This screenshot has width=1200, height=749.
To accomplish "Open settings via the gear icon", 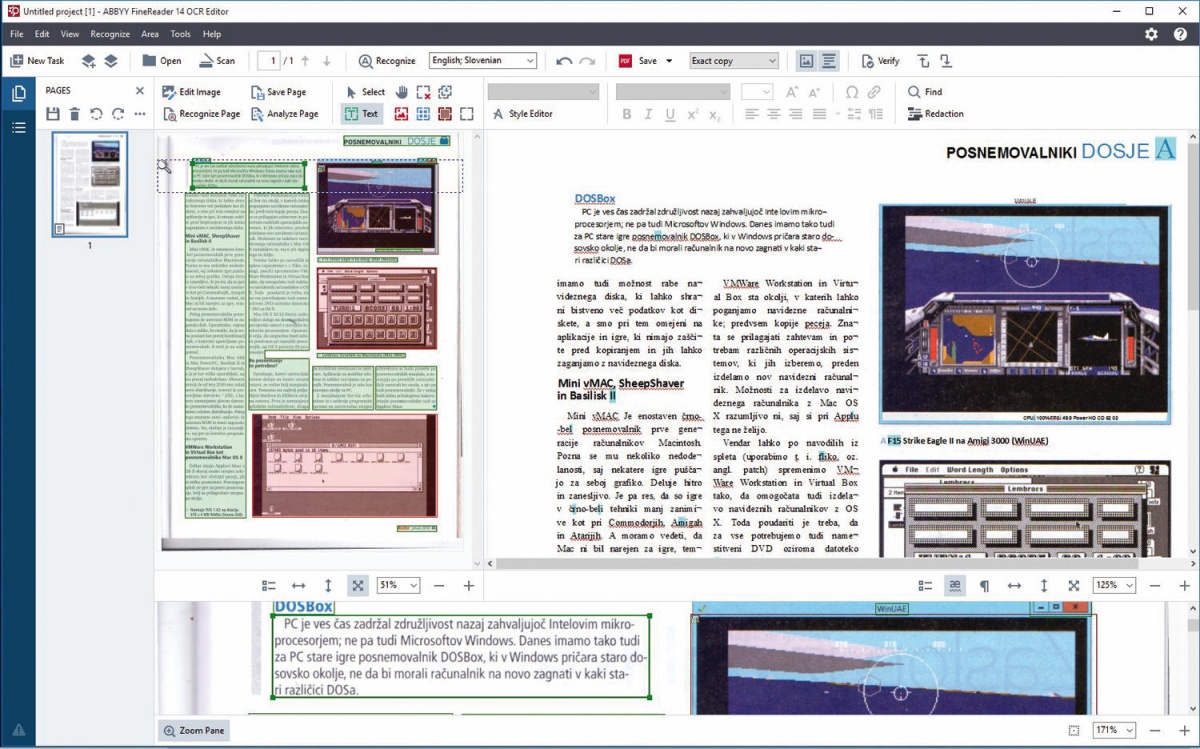I will 1151,34.
